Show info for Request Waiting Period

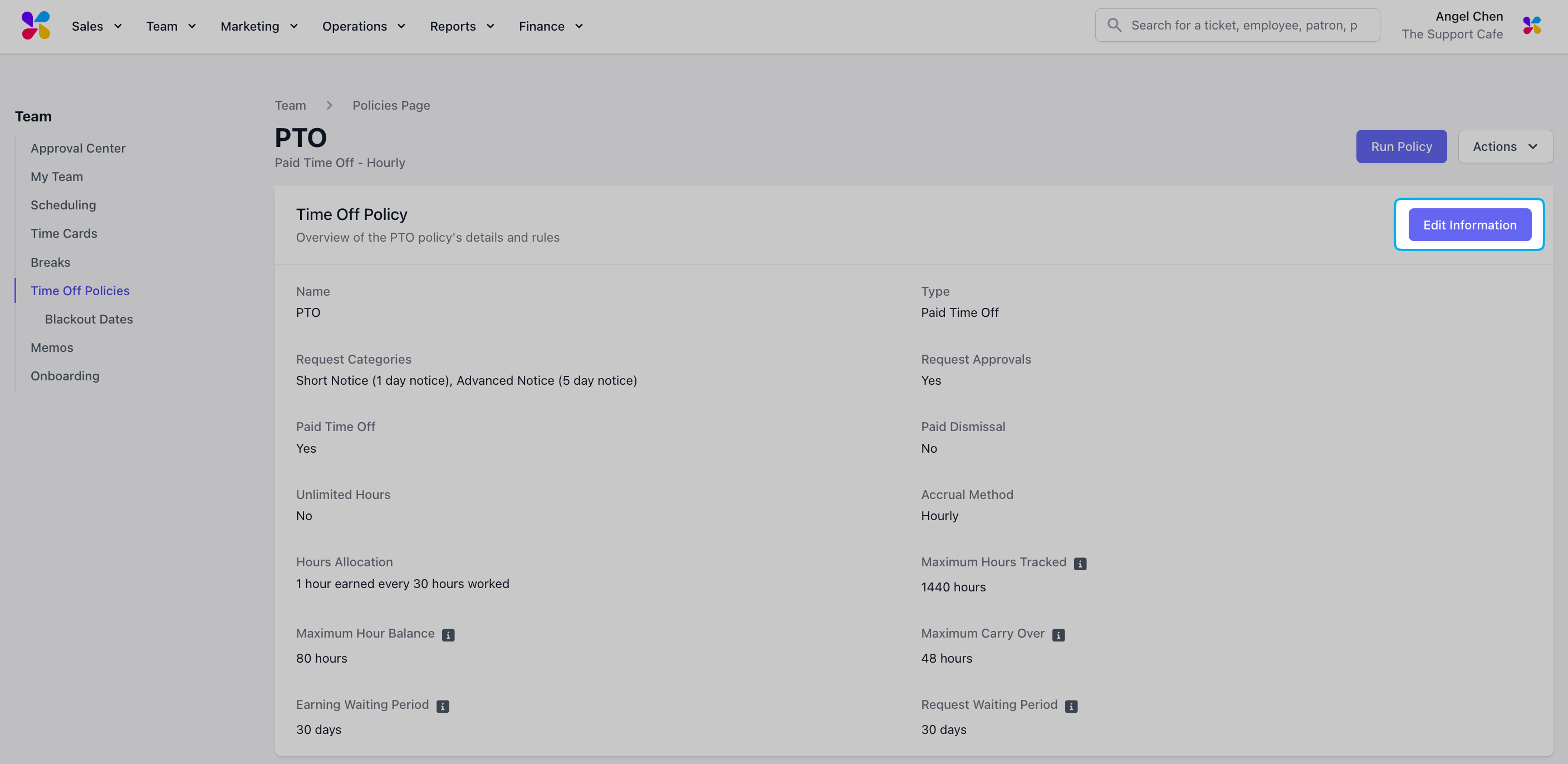(x=1071, y=706)
